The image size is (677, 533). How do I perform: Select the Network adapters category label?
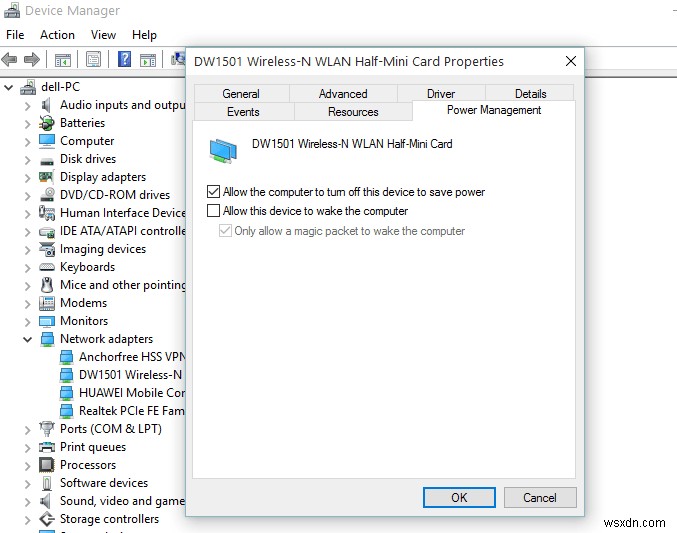[107, 339]
